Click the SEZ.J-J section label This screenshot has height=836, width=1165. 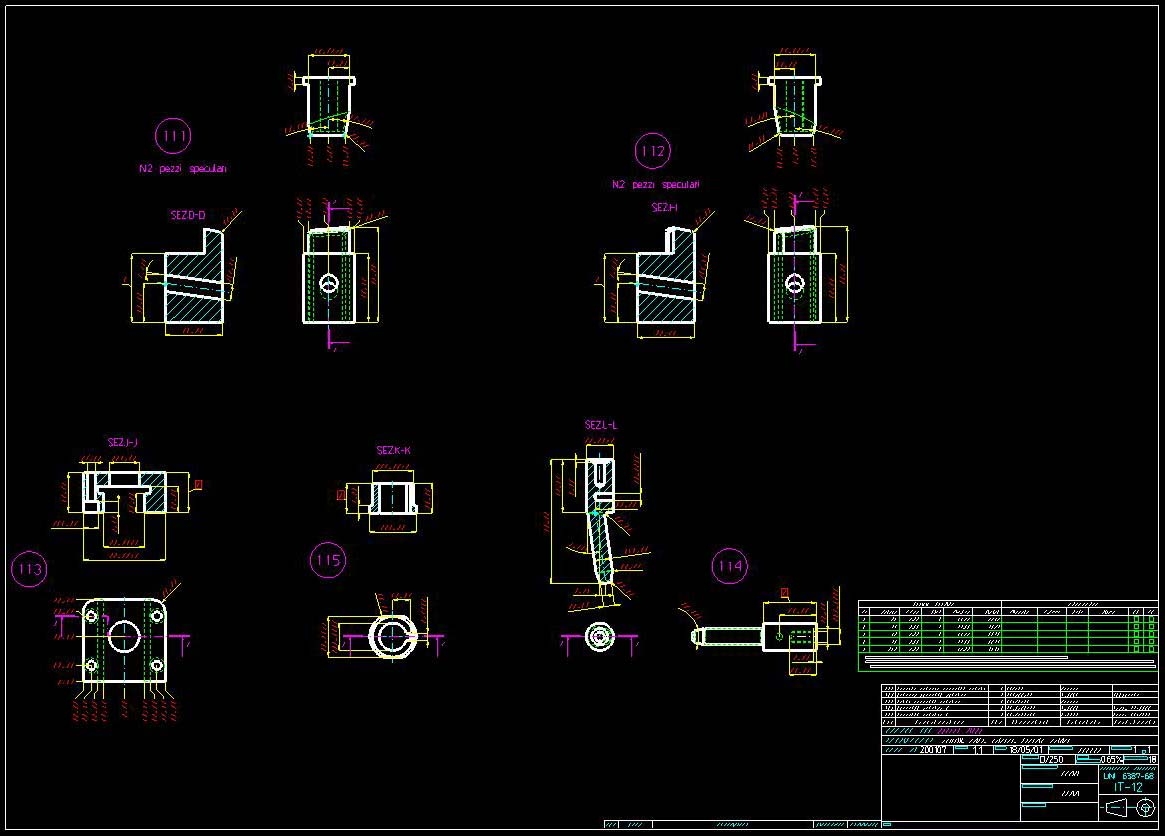coord(124,441)
